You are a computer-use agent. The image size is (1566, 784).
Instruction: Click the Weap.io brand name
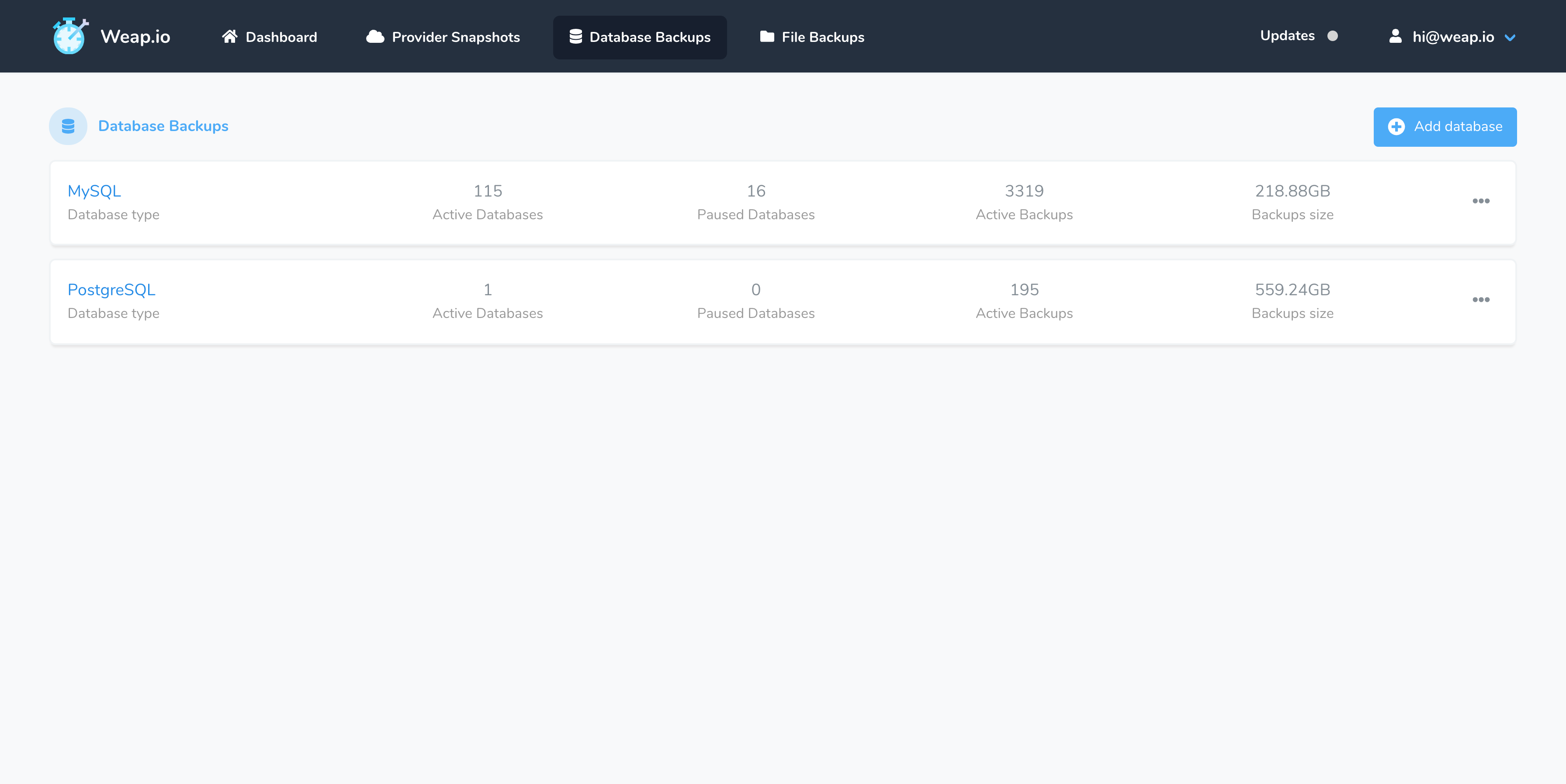[135, 36]
